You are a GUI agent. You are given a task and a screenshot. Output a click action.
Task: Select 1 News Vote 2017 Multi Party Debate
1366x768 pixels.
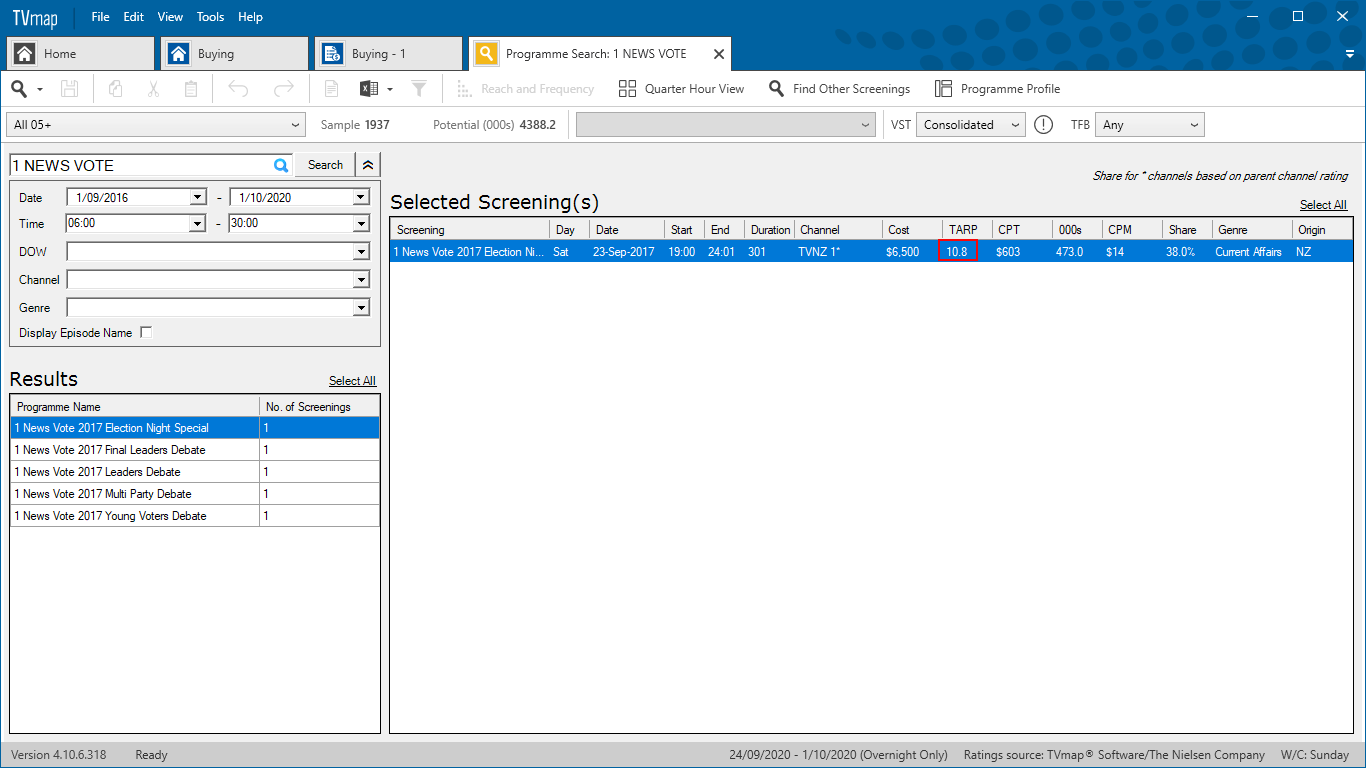pos(195,494)
